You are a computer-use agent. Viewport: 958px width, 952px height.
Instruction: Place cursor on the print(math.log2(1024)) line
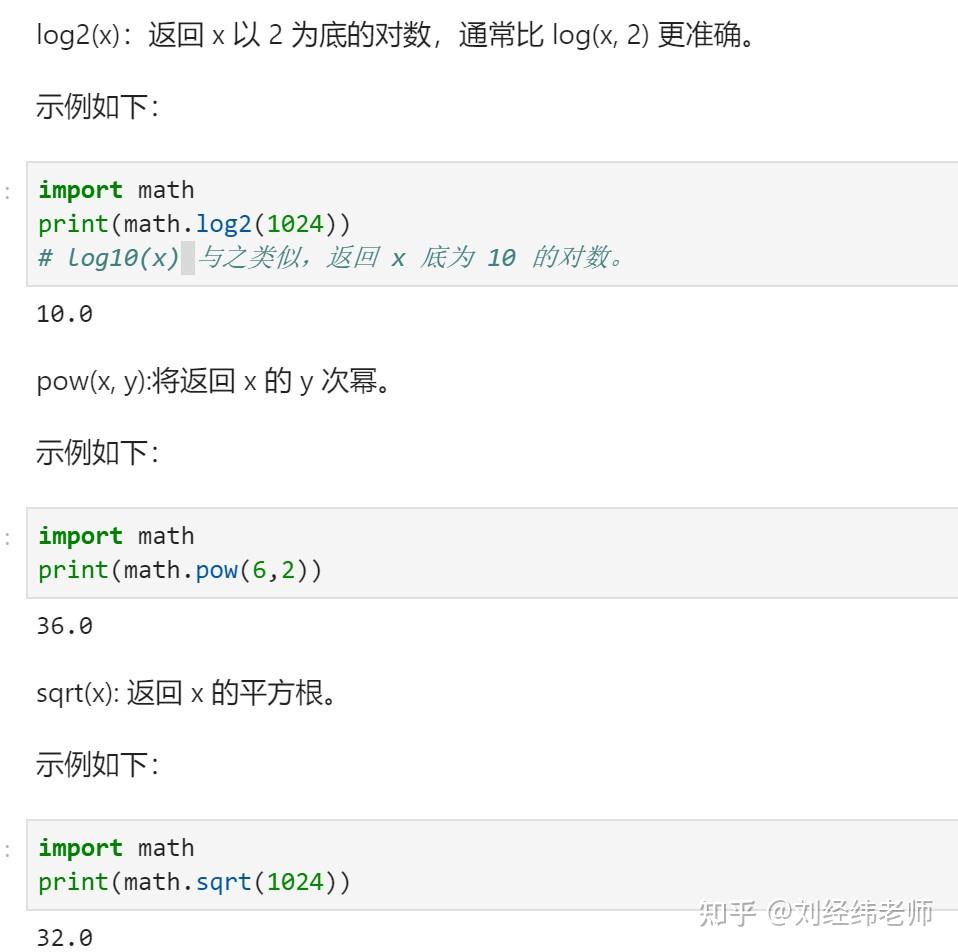194,224
